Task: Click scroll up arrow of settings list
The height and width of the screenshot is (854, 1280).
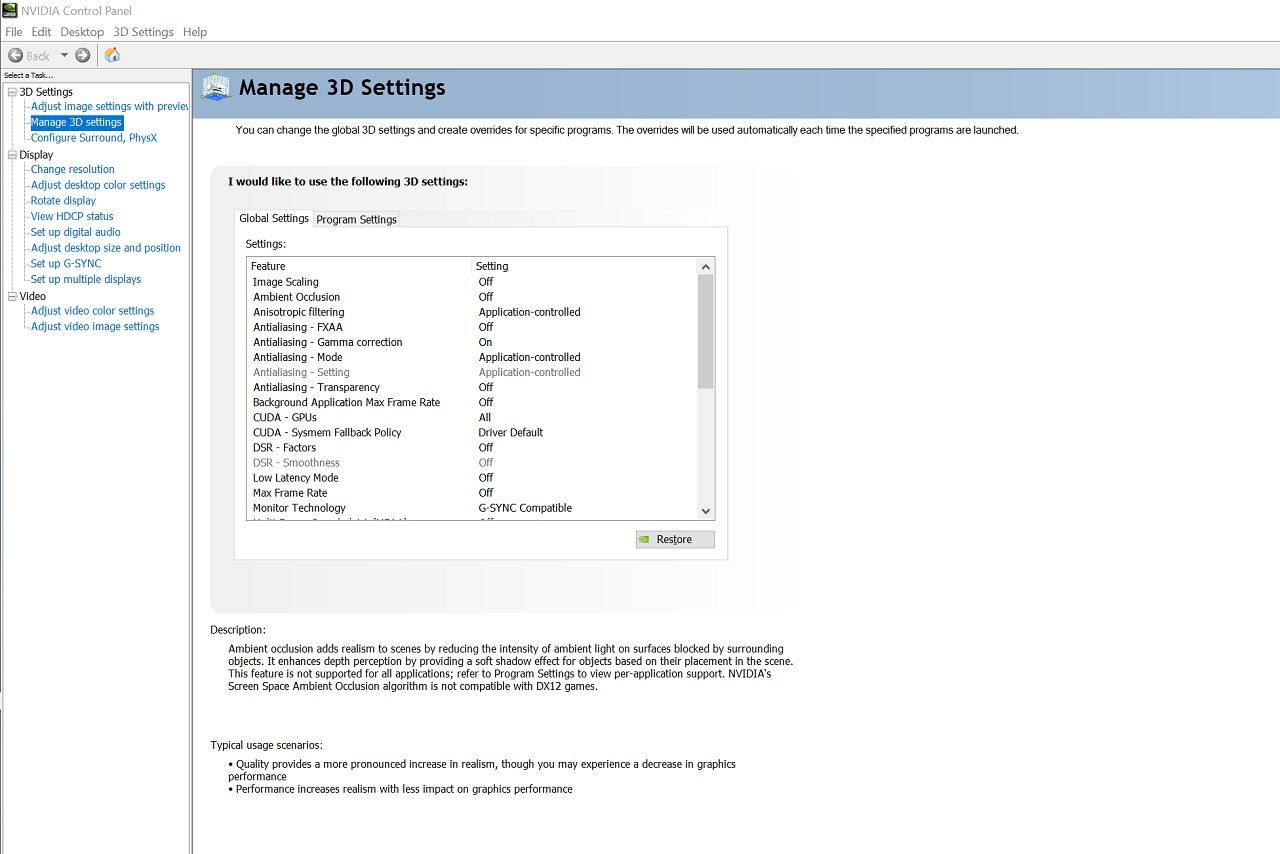Action: 706,267
